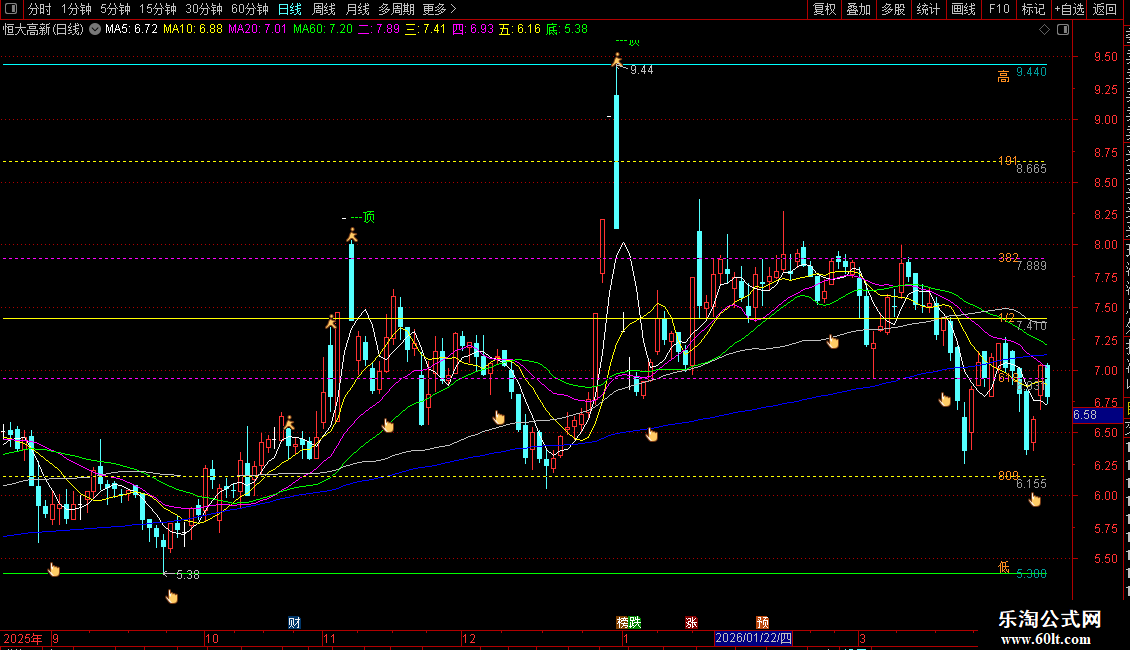1130x650 pixels.
Task: Click the 财 finance marker icon
Action: (x=294, y=622)
